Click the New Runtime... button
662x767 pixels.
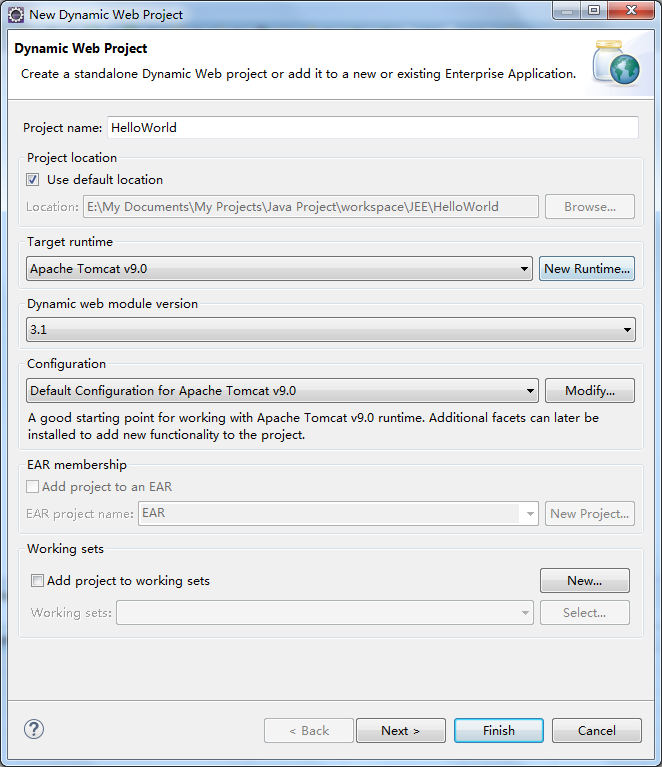point(587,268)
